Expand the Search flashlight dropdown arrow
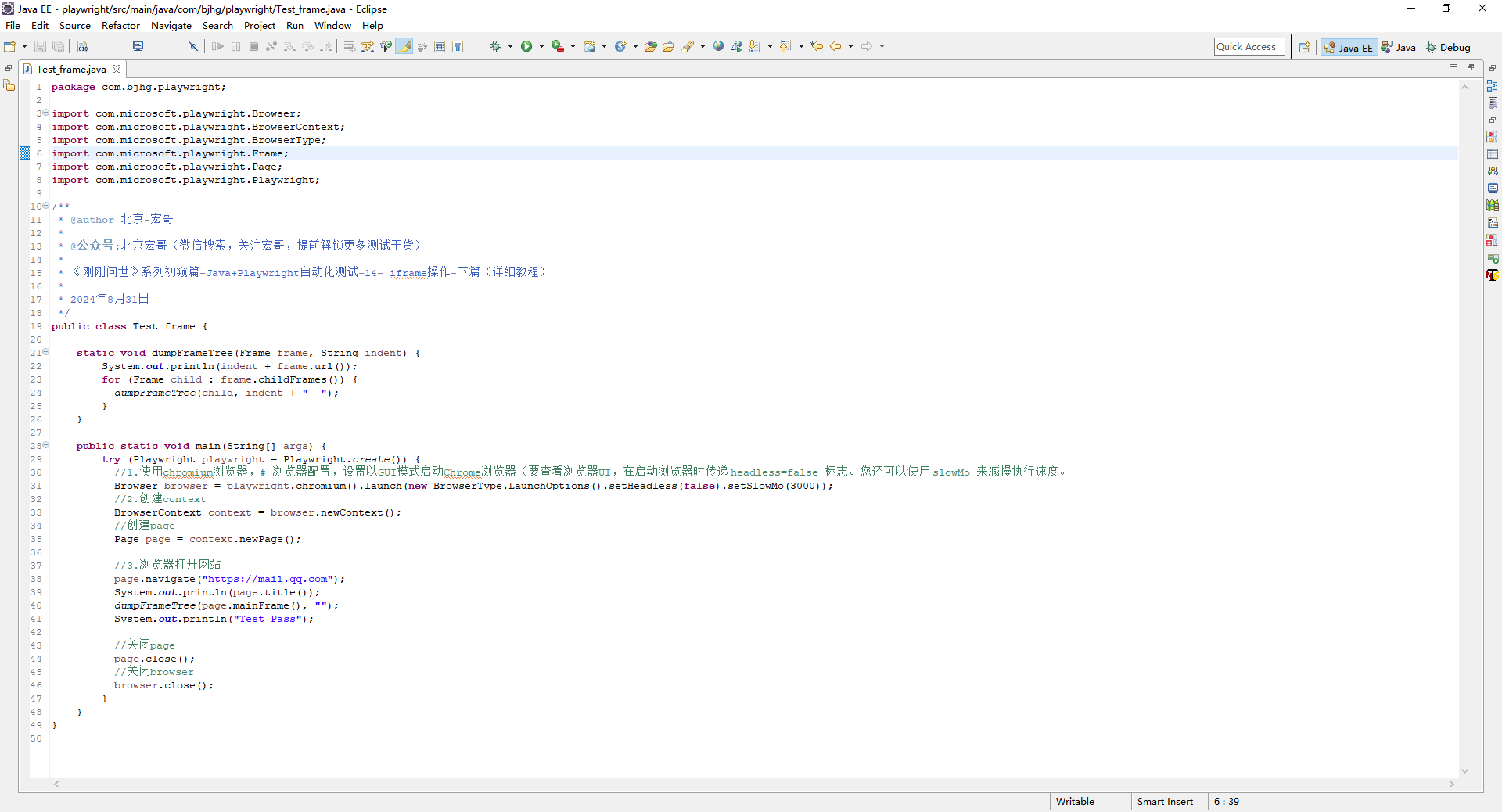 tap(702, 47)
